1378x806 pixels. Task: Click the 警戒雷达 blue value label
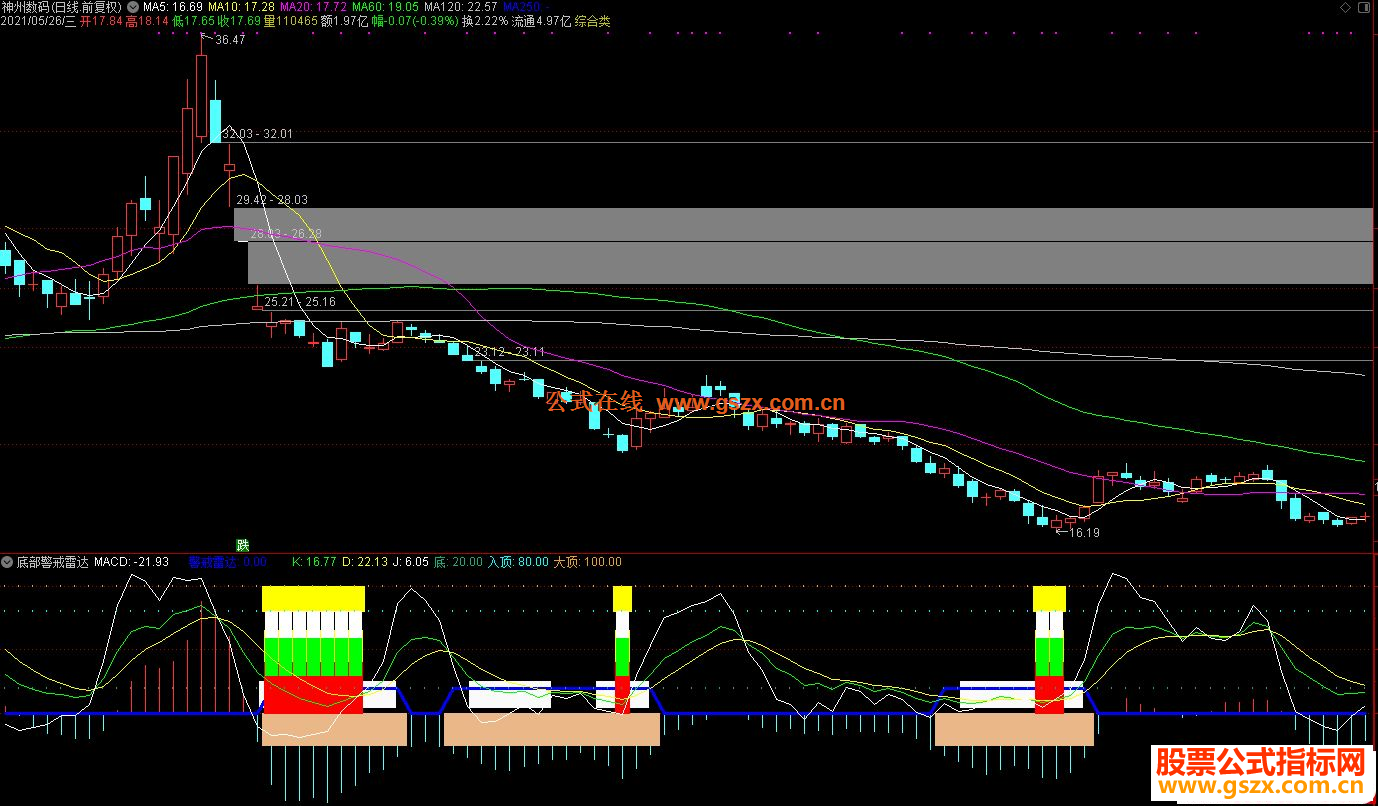coord(228,562)
